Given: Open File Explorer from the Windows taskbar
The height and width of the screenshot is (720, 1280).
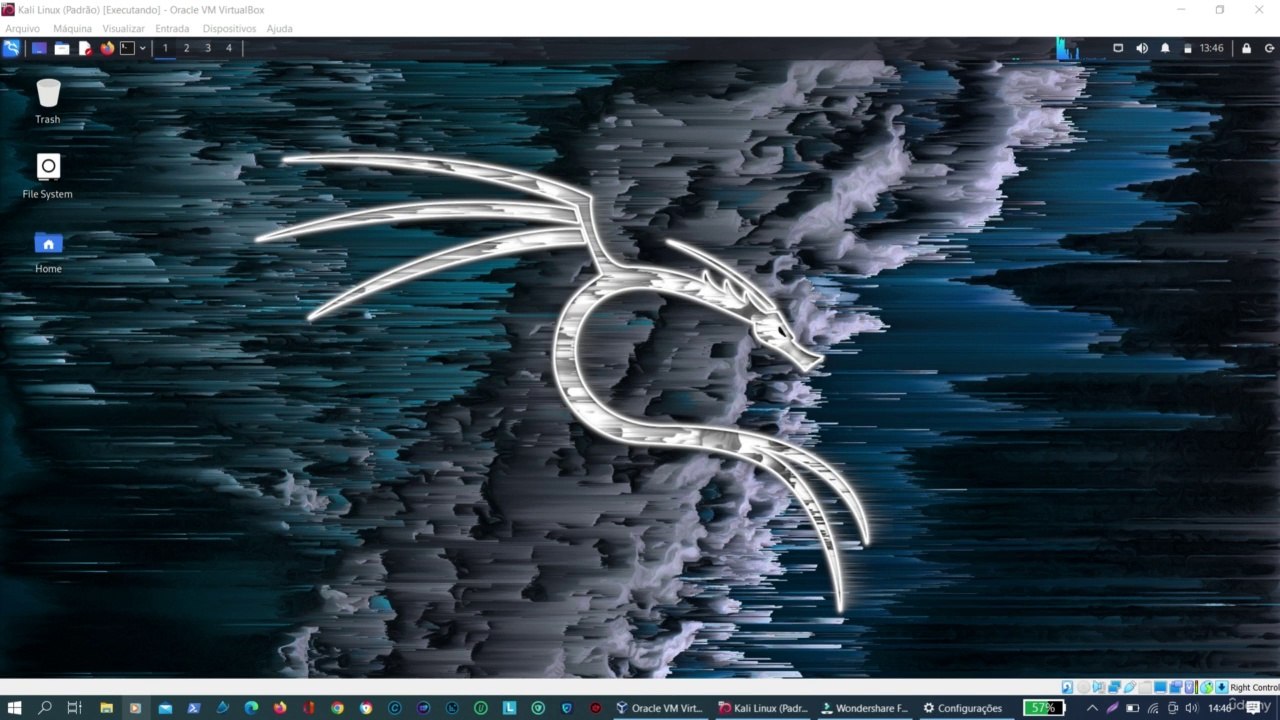Looking at the screenshot, I should 106,708.
